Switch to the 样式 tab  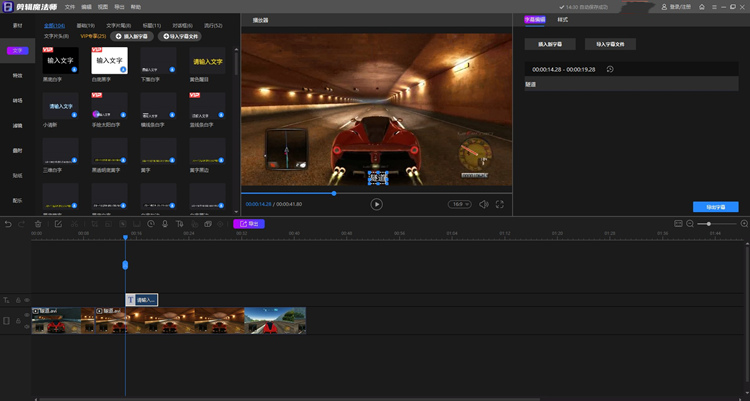(562, 20)
